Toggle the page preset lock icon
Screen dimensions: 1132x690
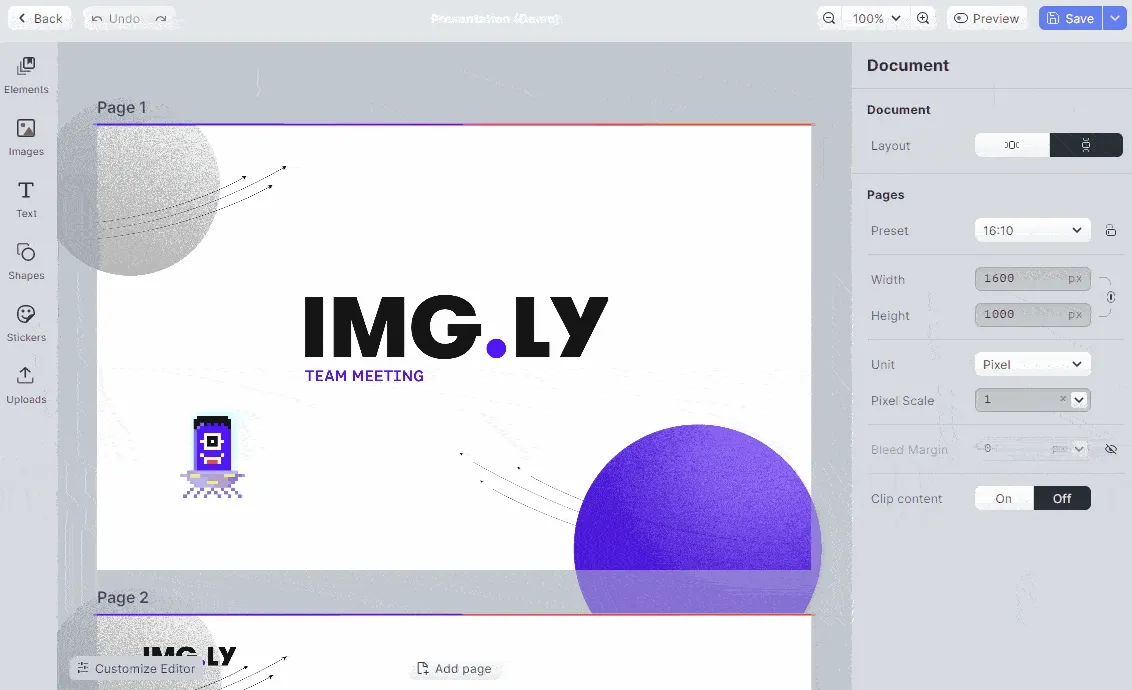pyautogui.click(x=1110, y=230)
